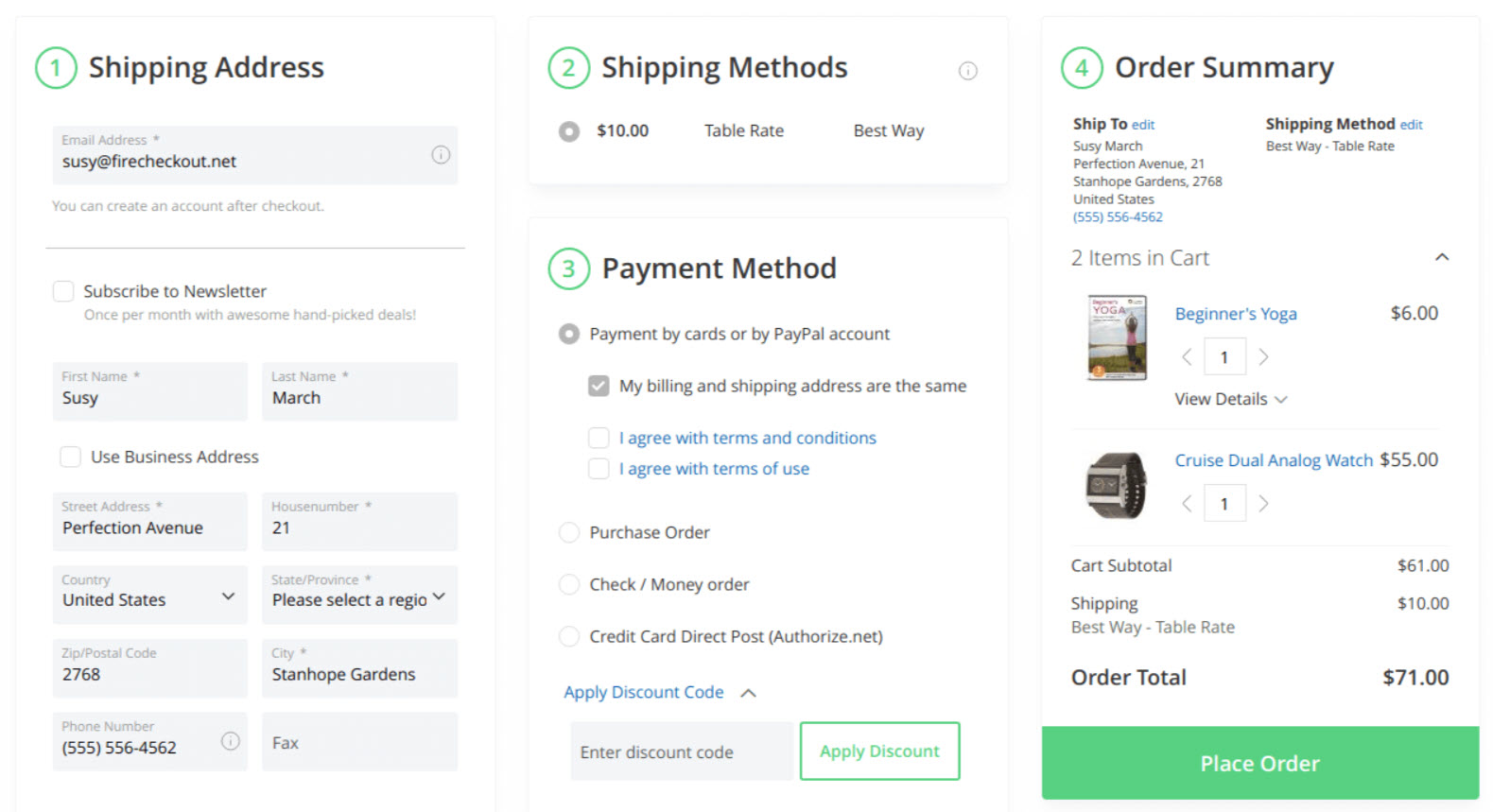Decrease the Beginner's Yoga quantity with left arrow

(x=1187, y=357)
